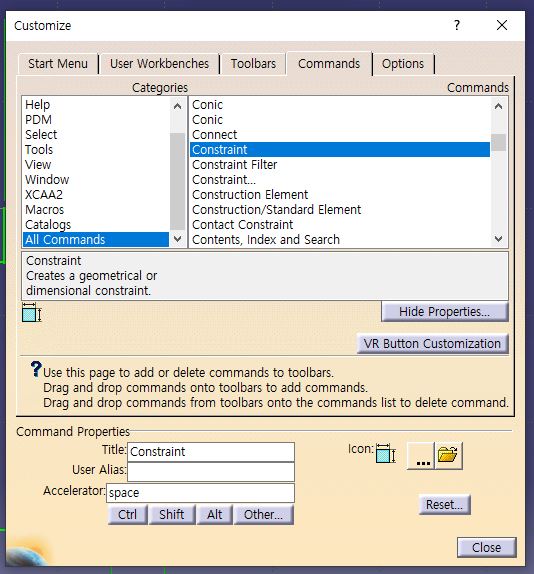The image size is (534, 574).
Task: Close the Customize dialog with X
Action: pyautogui.click(x=502, y=25)
